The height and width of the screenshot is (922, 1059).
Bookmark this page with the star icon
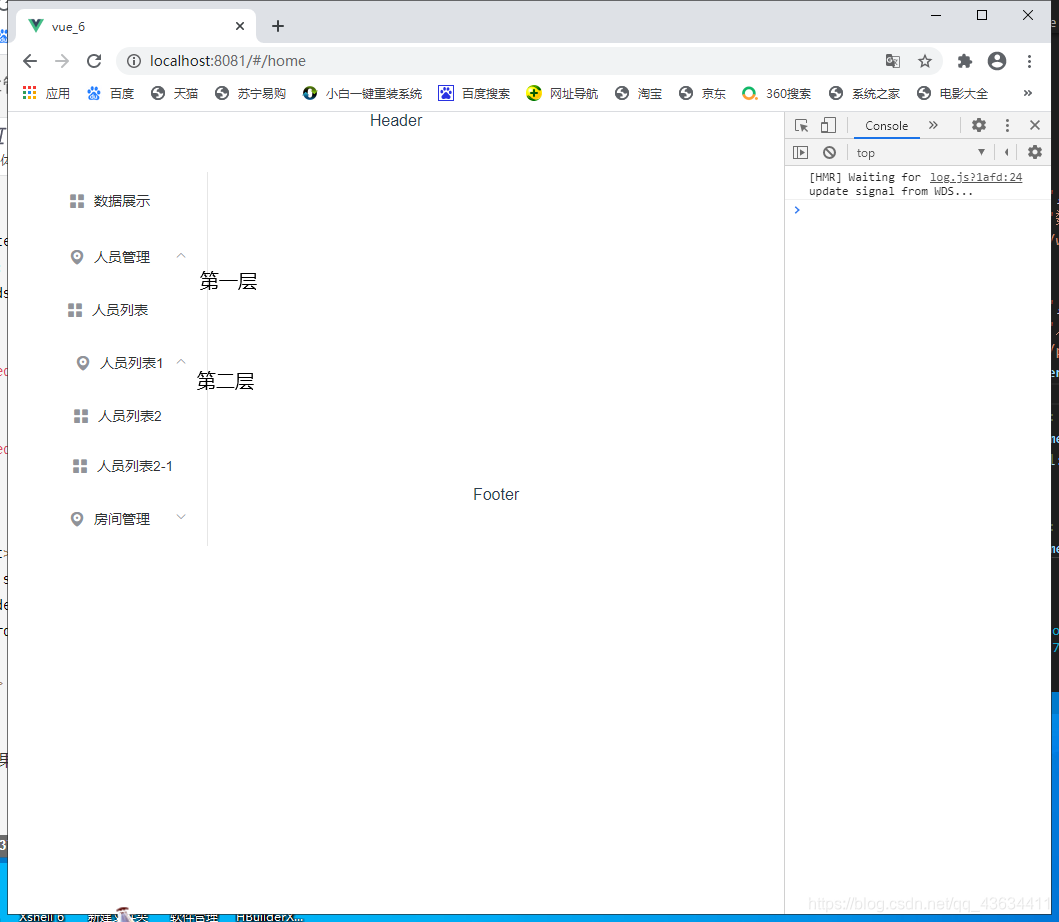[925, 61]
